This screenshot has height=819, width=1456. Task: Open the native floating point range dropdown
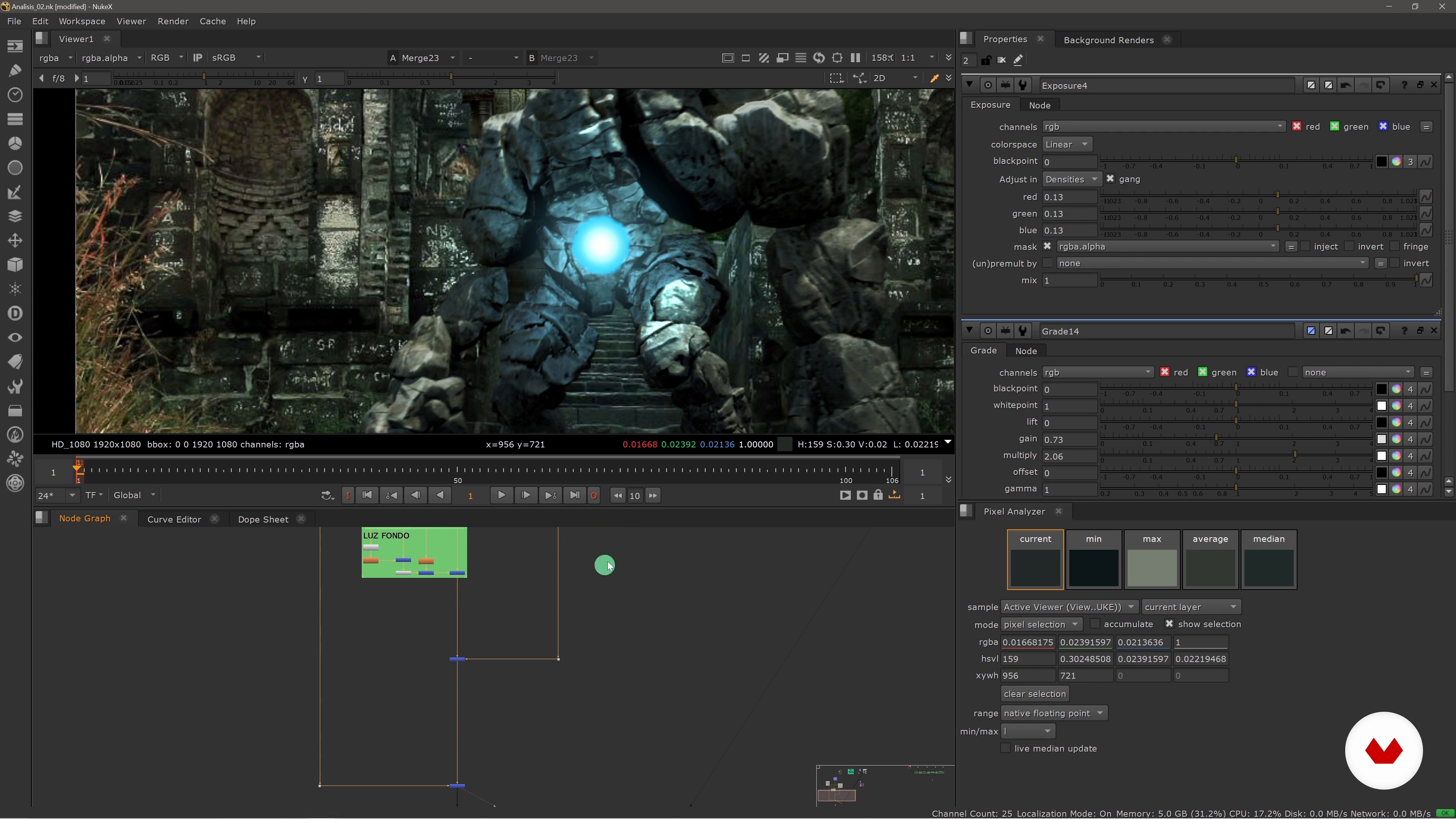tap(1054, 713)
